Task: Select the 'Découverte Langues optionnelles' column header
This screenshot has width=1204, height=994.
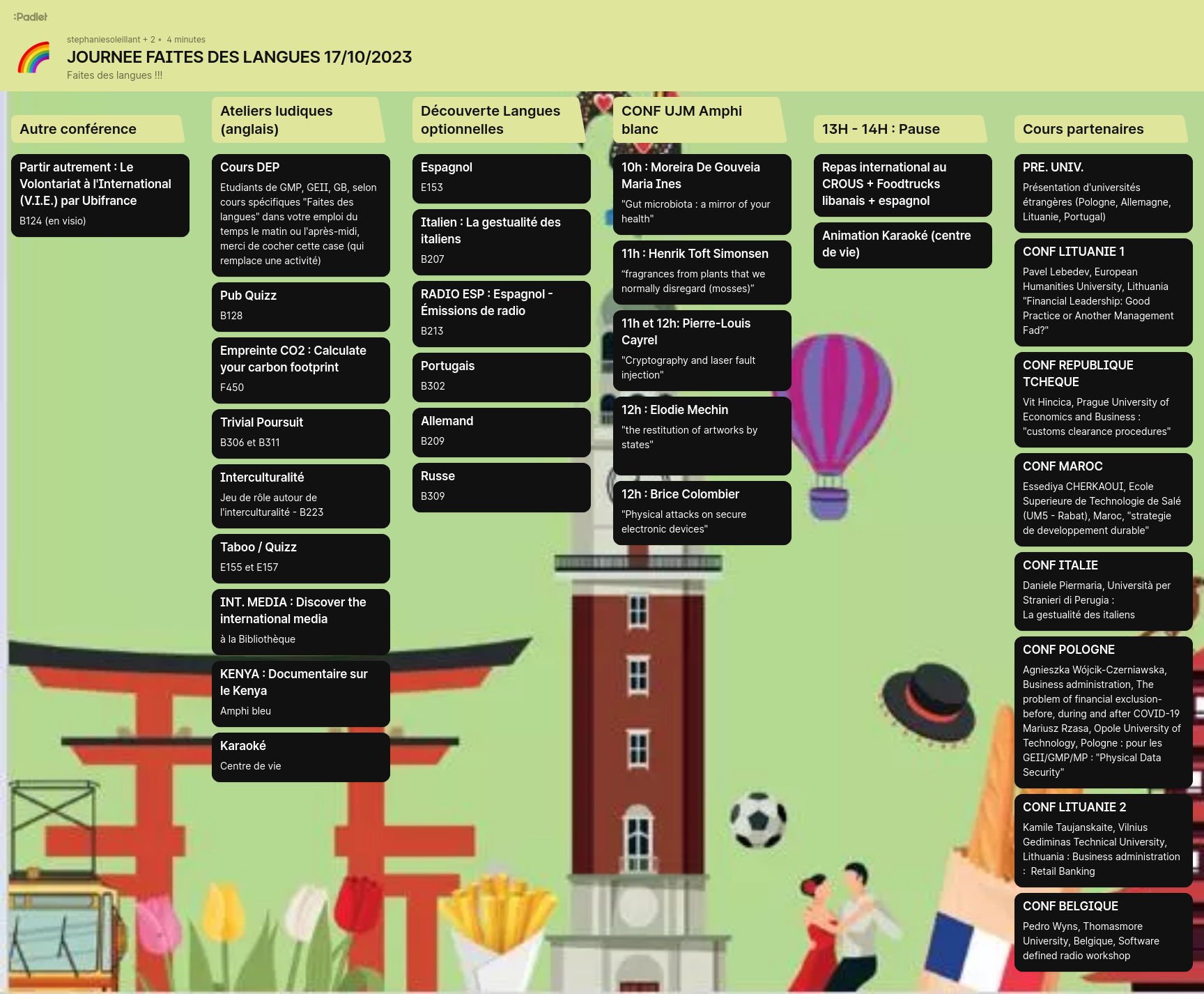Action: tap(499, 120)
